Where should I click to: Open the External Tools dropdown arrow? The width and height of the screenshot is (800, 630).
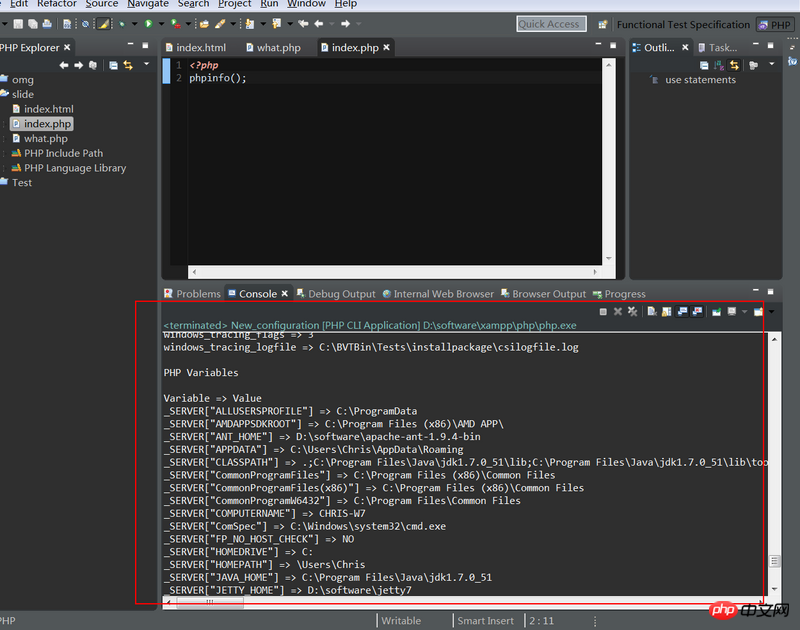coord(188,24)
